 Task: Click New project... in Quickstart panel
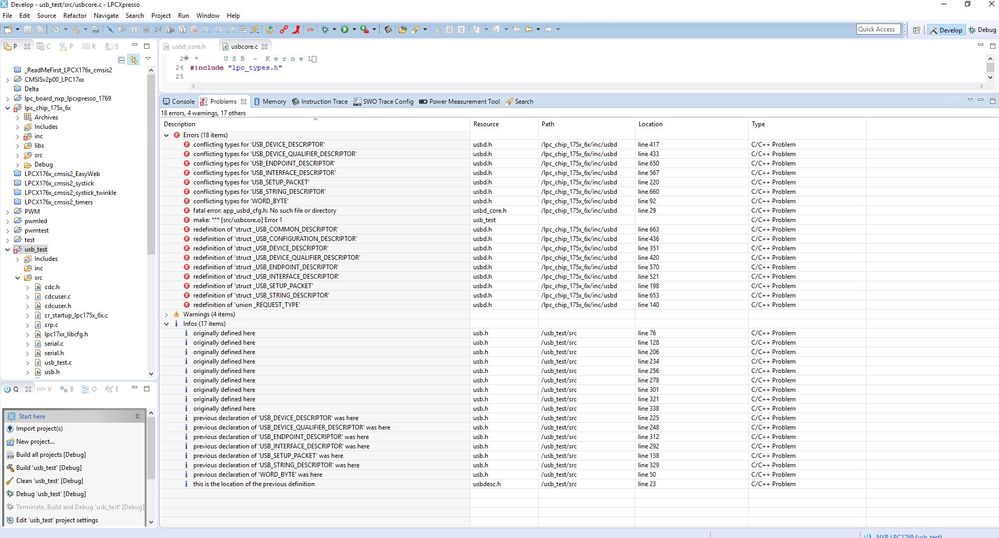point(35,441)
